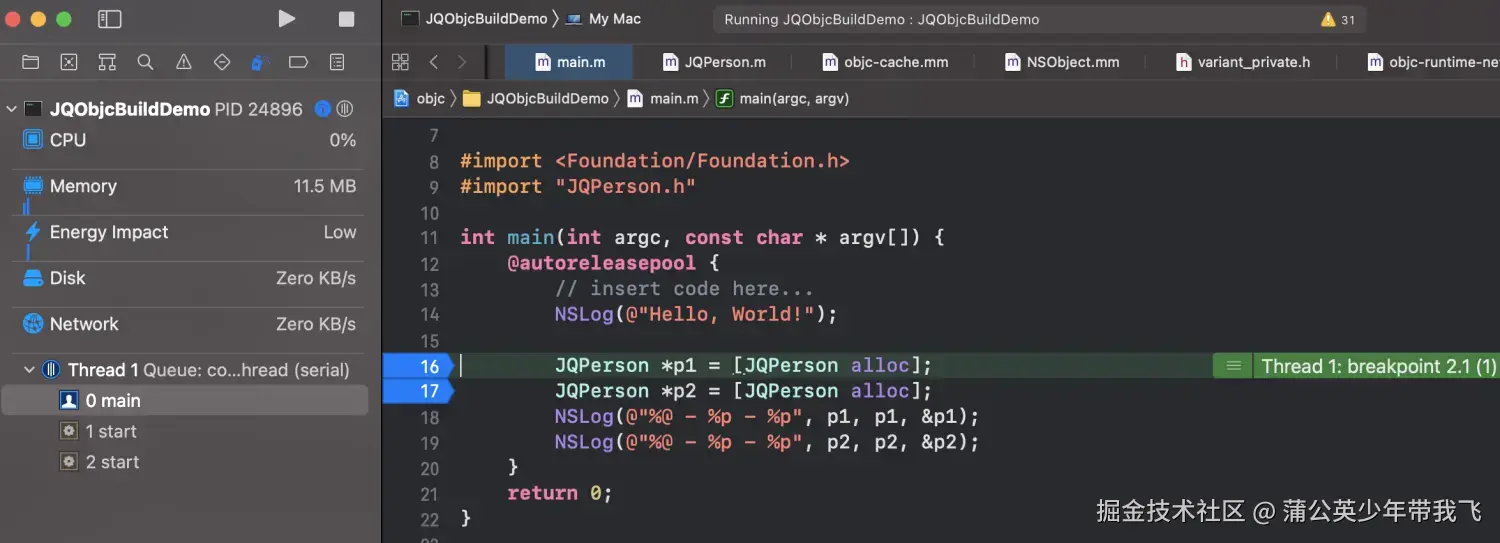Collapse the JQObjcBuildDemo process tree
The width and height of the screenshot is (1500, 543).
pyautogui.click(x=12, y=109)
